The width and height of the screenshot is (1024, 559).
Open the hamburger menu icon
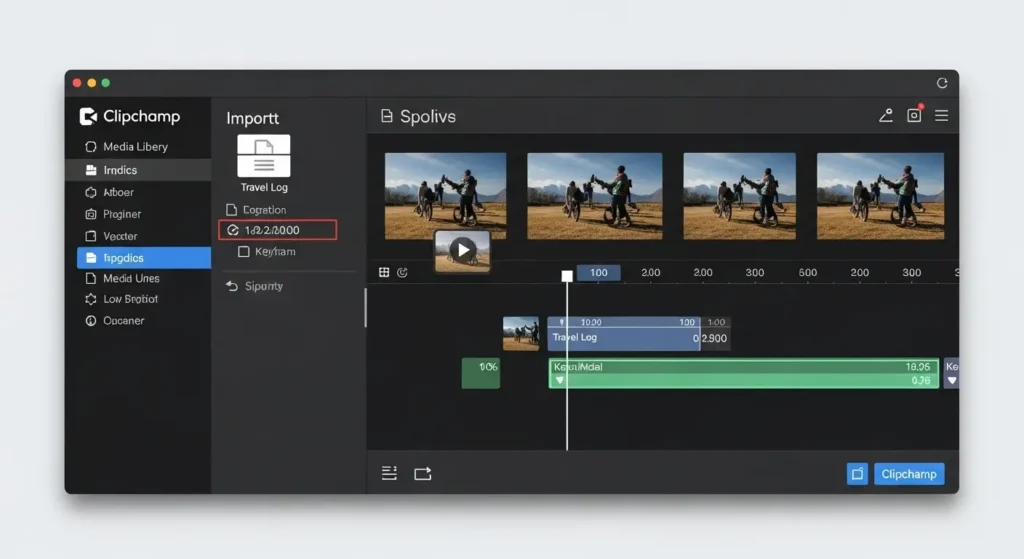tap(941, 116)
